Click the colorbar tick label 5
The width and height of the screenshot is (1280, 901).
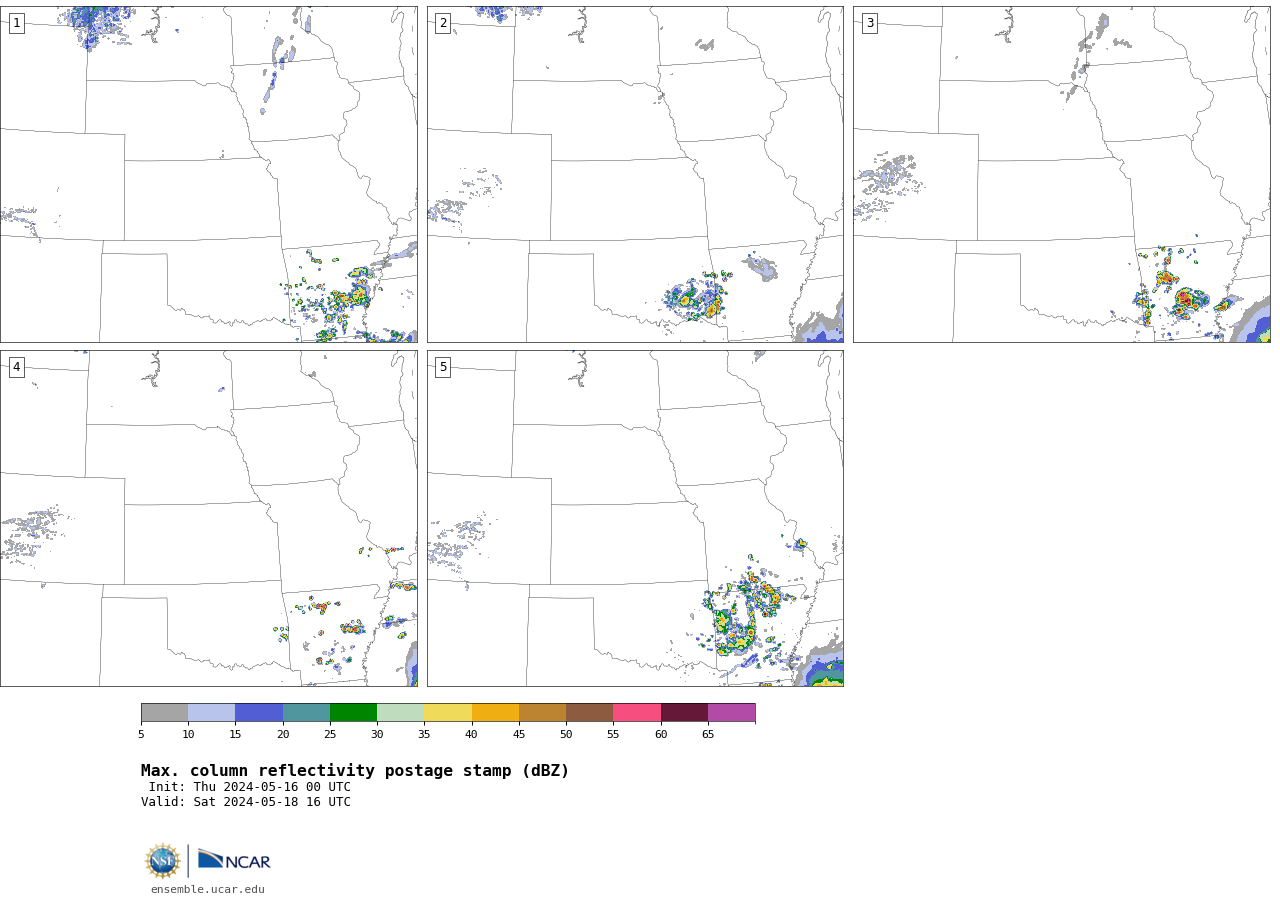(141, 735)
